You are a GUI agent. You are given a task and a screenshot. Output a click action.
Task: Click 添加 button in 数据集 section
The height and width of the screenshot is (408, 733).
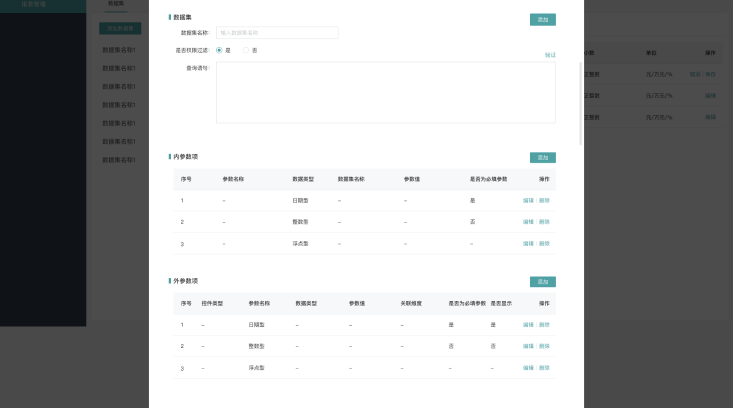(542, 19)
